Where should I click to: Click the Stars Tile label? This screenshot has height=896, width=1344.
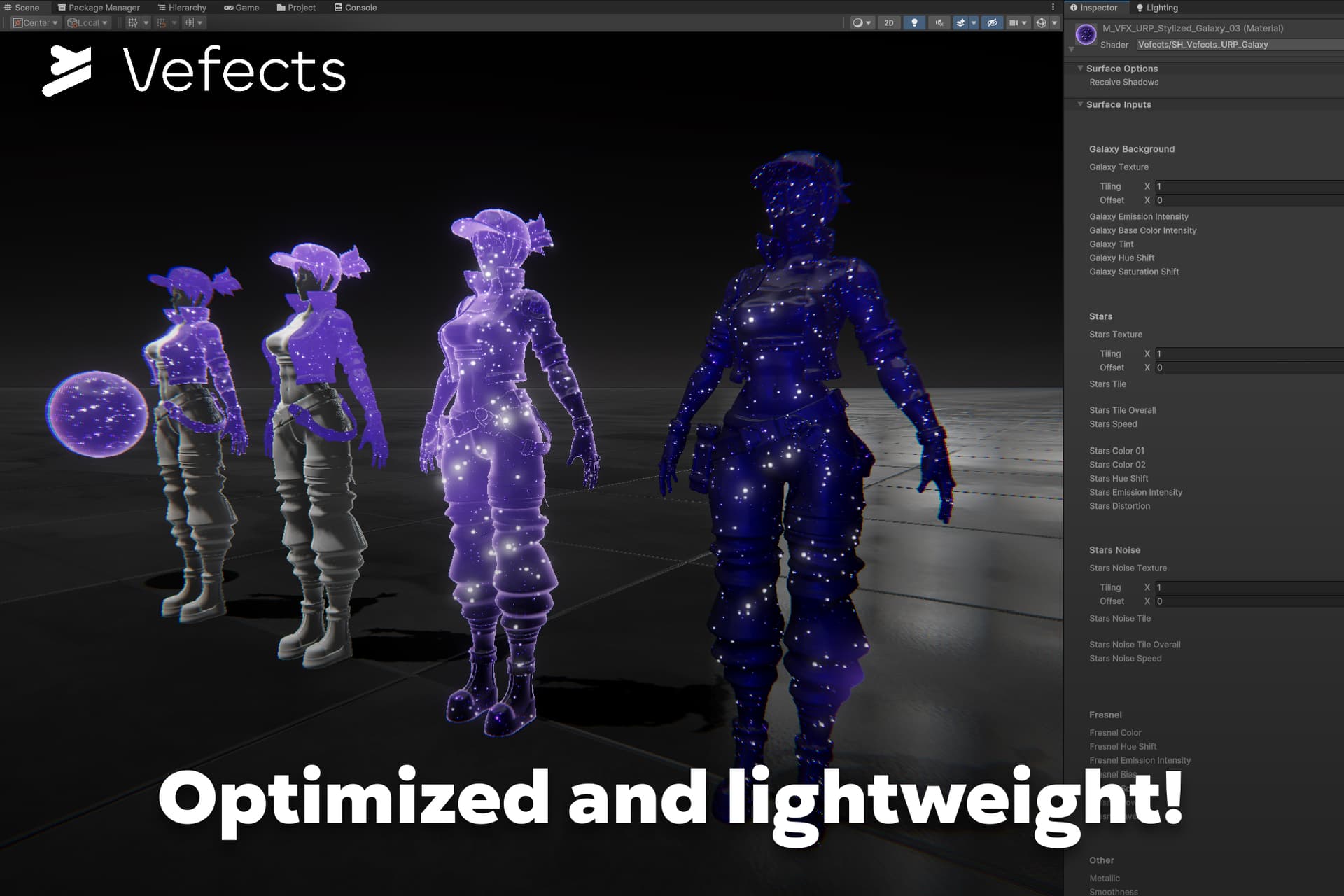[x=1107, y=384]
